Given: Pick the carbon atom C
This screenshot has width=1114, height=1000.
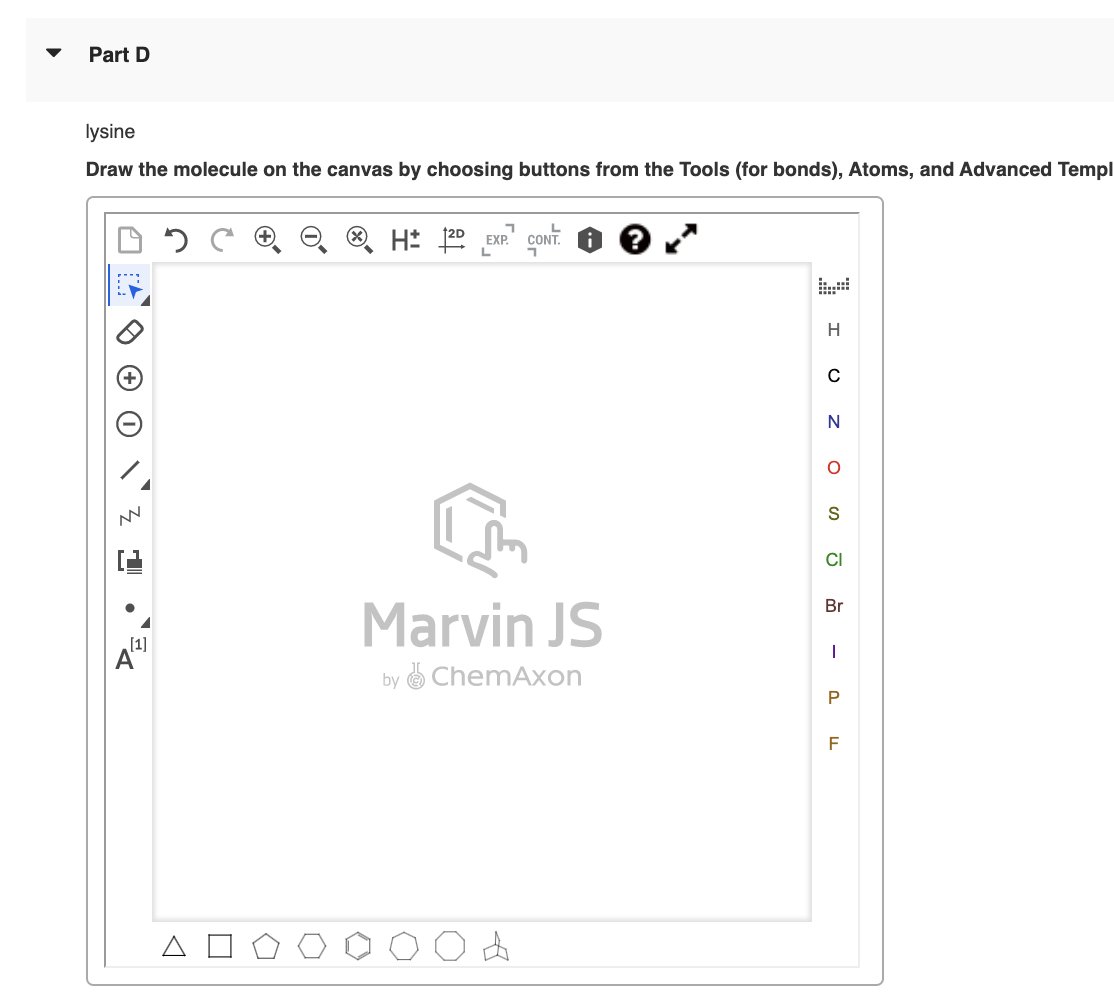Looking at the screenshot, I should click(834, 376).
